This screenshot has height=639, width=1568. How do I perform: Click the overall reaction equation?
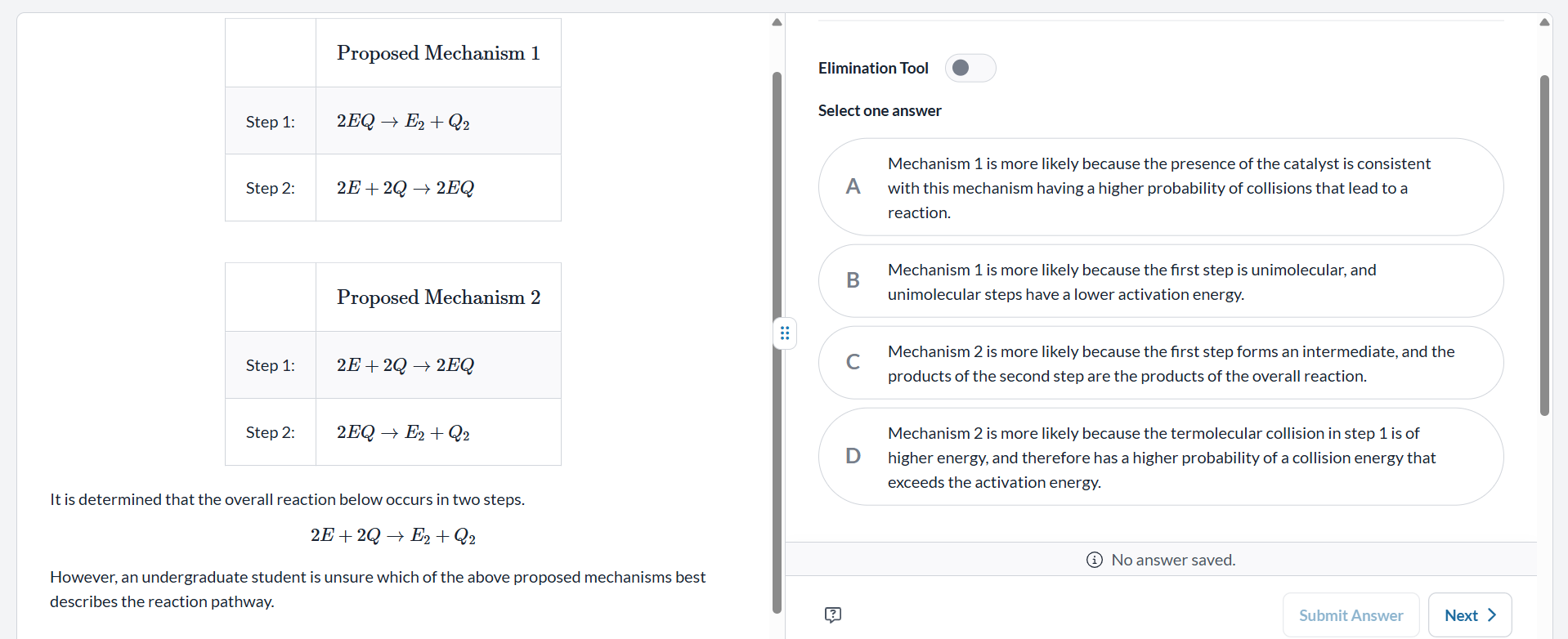coord(393,536)
